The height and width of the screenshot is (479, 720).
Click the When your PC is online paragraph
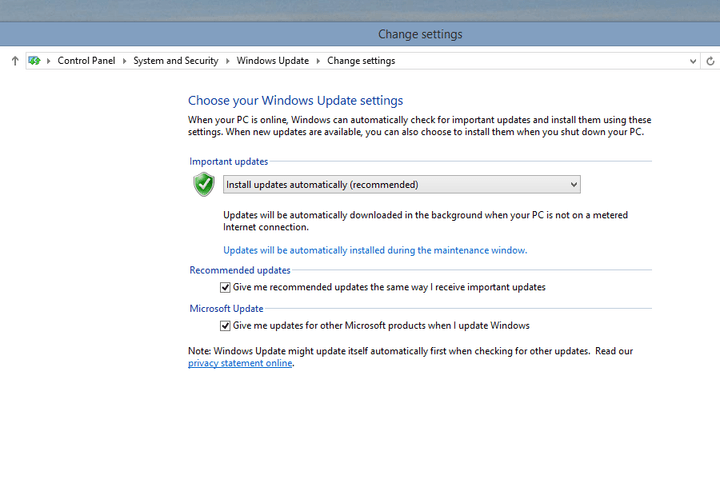point(420,126)
